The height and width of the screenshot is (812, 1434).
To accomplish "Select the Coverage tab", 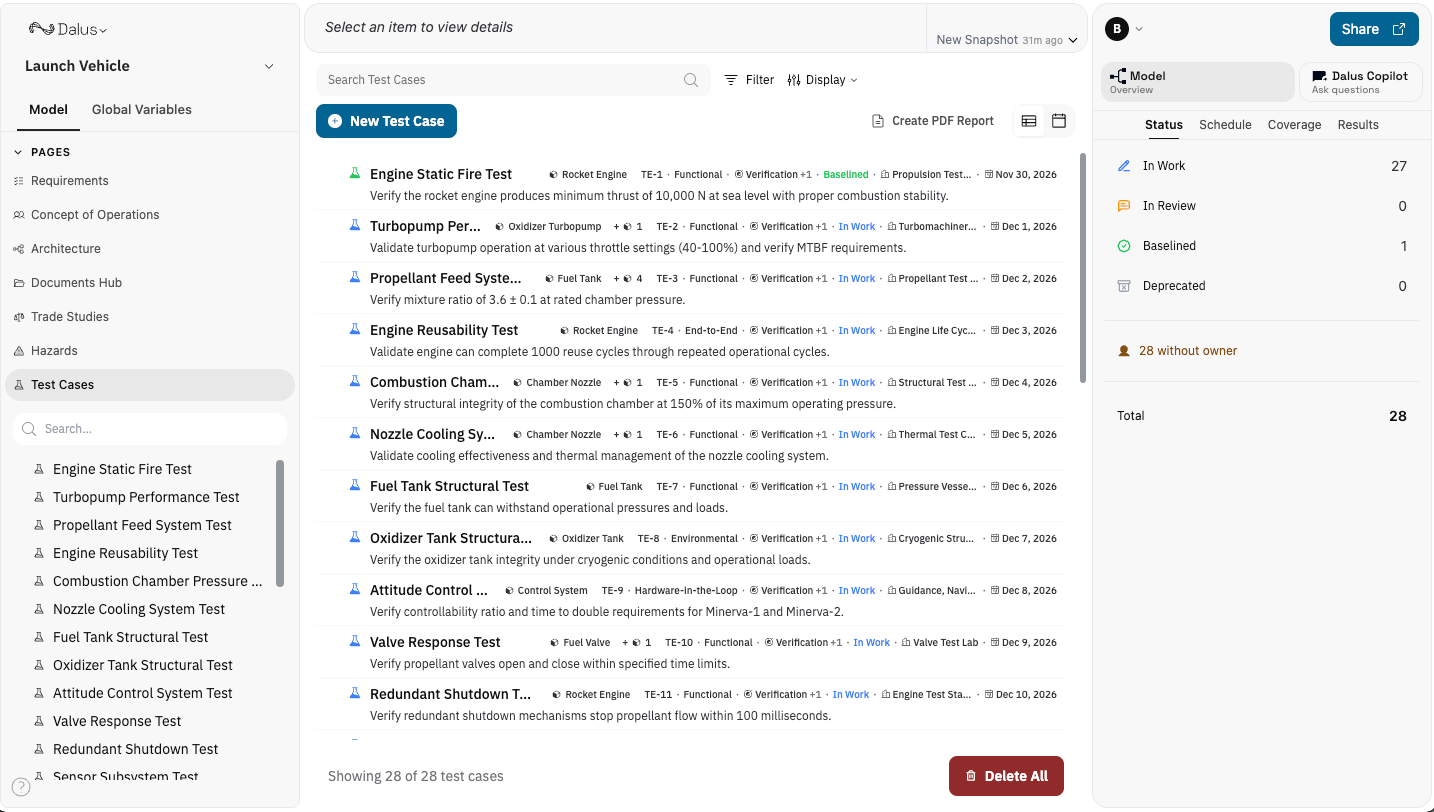I will 1294,125.
